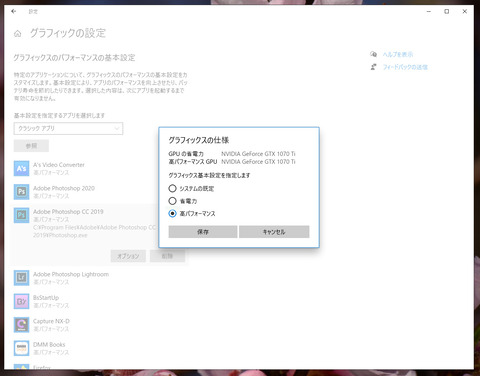Click the キャンセル button in dialog
The image size is (480, 376).
274,232
